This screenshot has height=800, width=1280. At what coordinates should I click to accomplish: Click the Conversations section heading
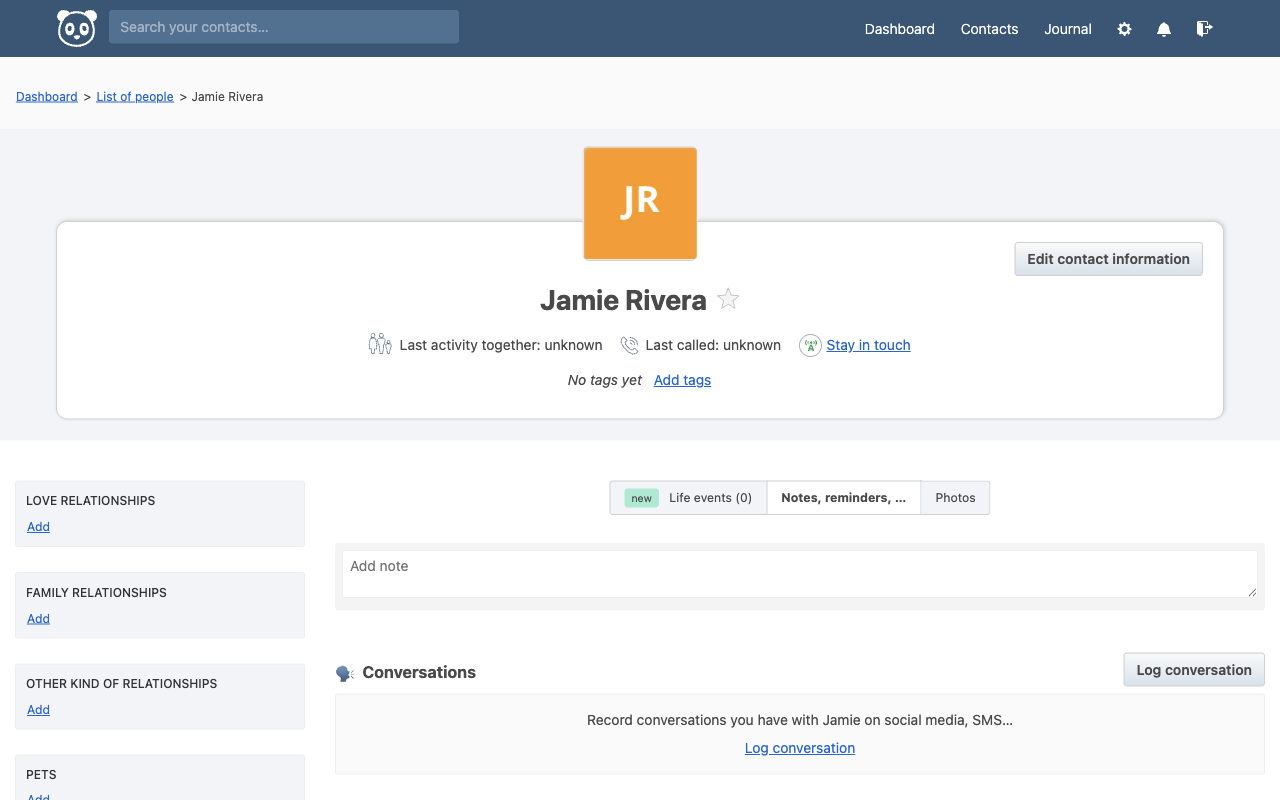(419, 672)
